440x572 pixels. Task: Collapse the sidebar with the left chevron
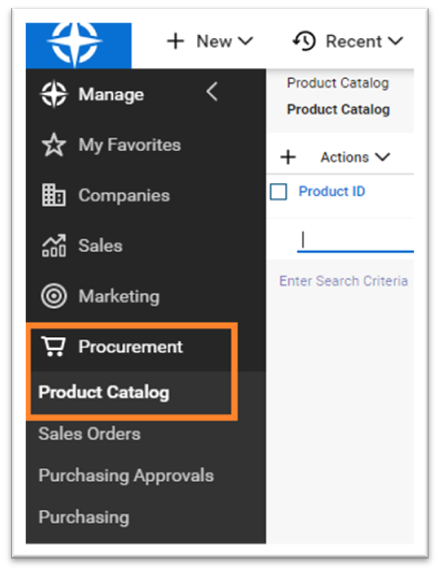[x=212, y=92]
